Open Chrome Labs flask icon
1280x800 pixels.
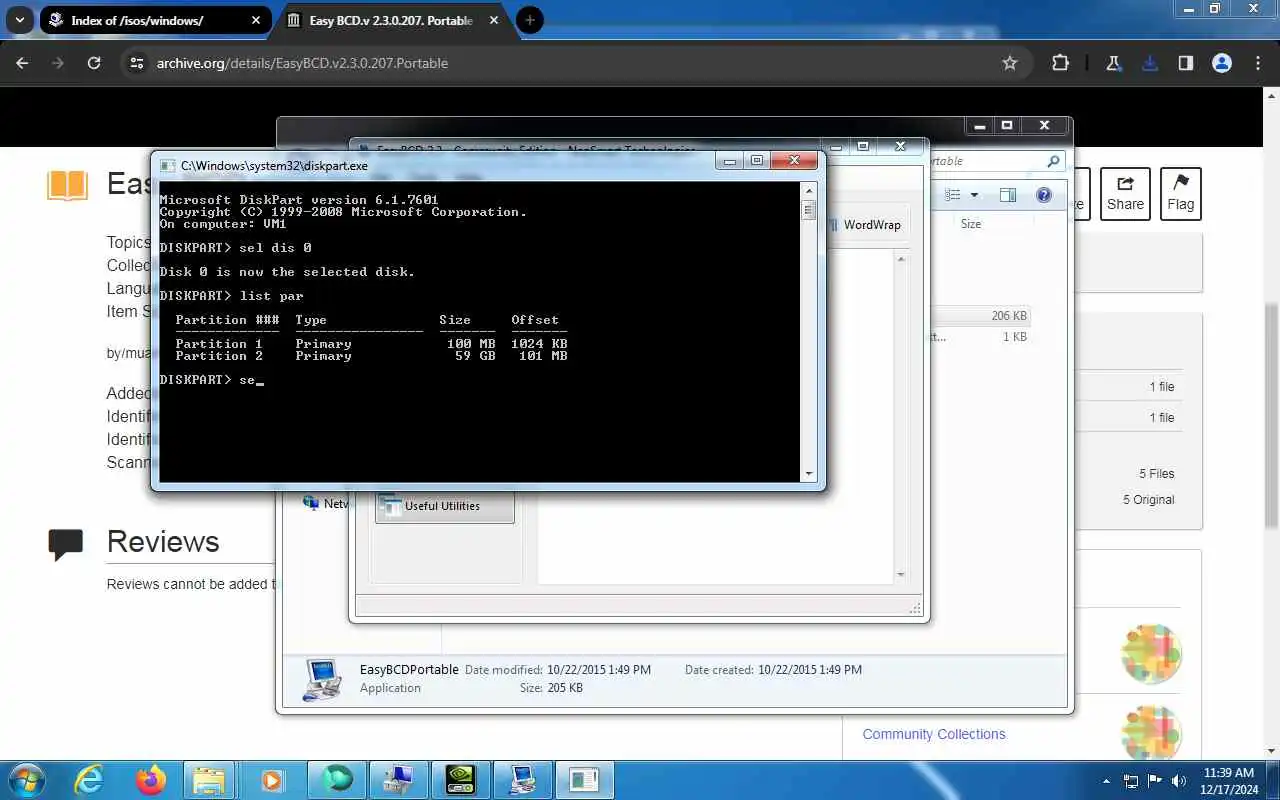(x=1113, y=63)
